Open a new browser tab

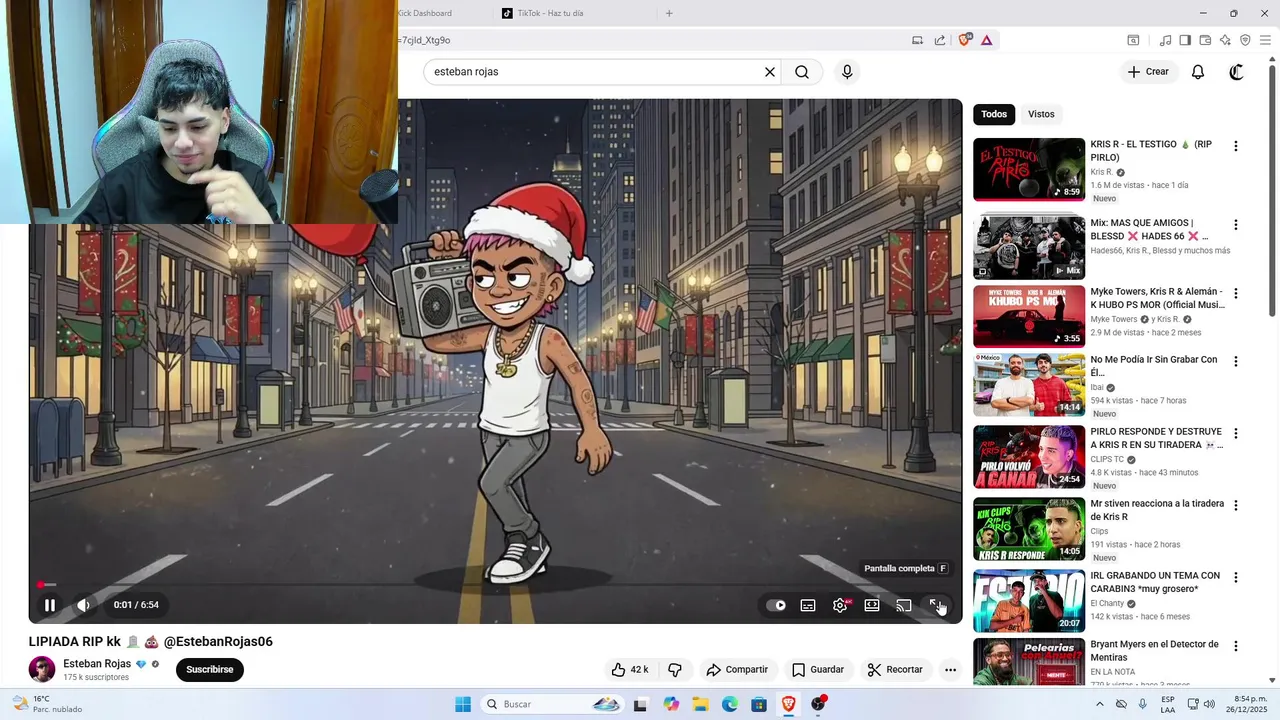pos(669,13)
